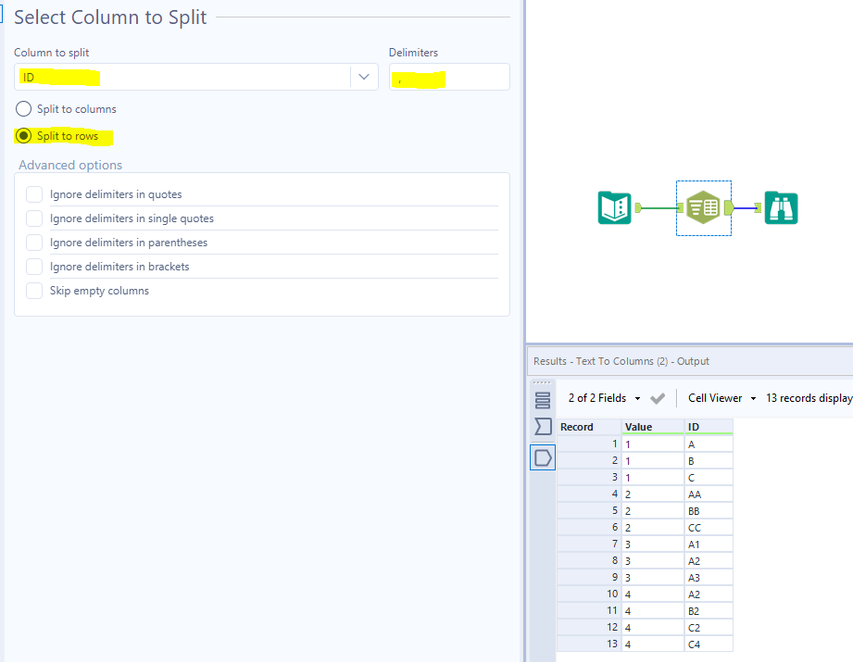853x662 pixels.
Task: Click the 13 records displayed text
Action: coord(809,398)
